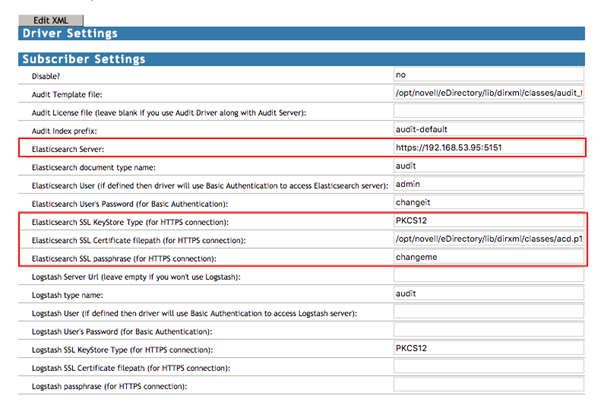
Task: Select 'Elasticsearch SSL passphrase' label
Action: pos(124,259)
